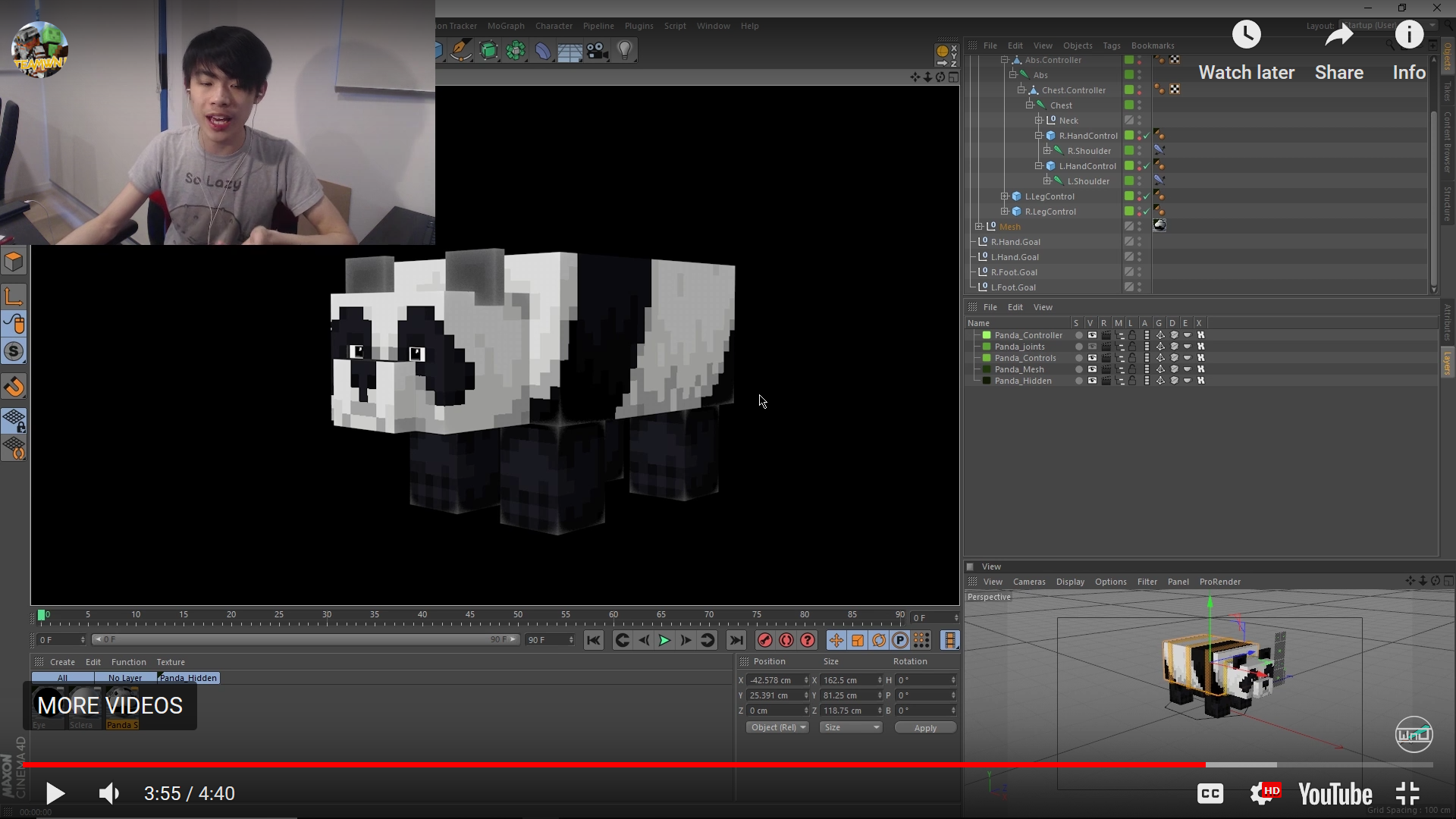
Task: Click the red YouTube video progress bar
Action: (x=614, y=765)
